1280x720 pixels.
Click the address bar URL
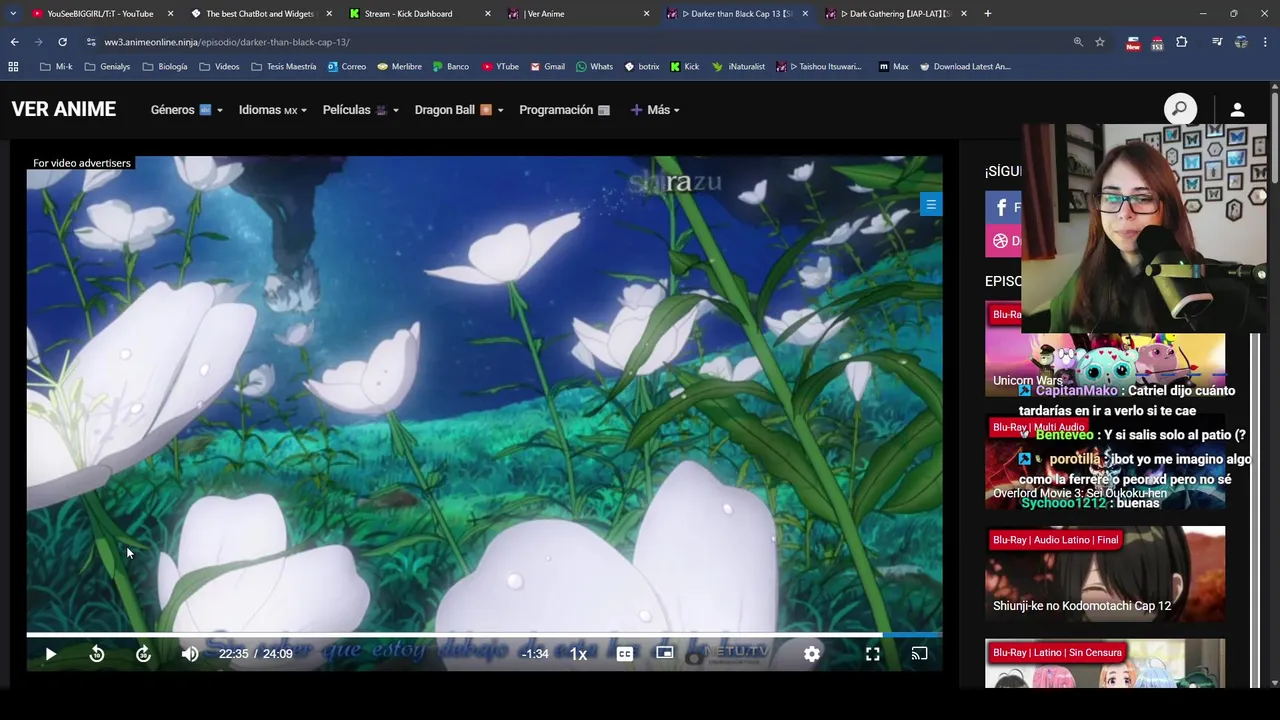[227, 42]
